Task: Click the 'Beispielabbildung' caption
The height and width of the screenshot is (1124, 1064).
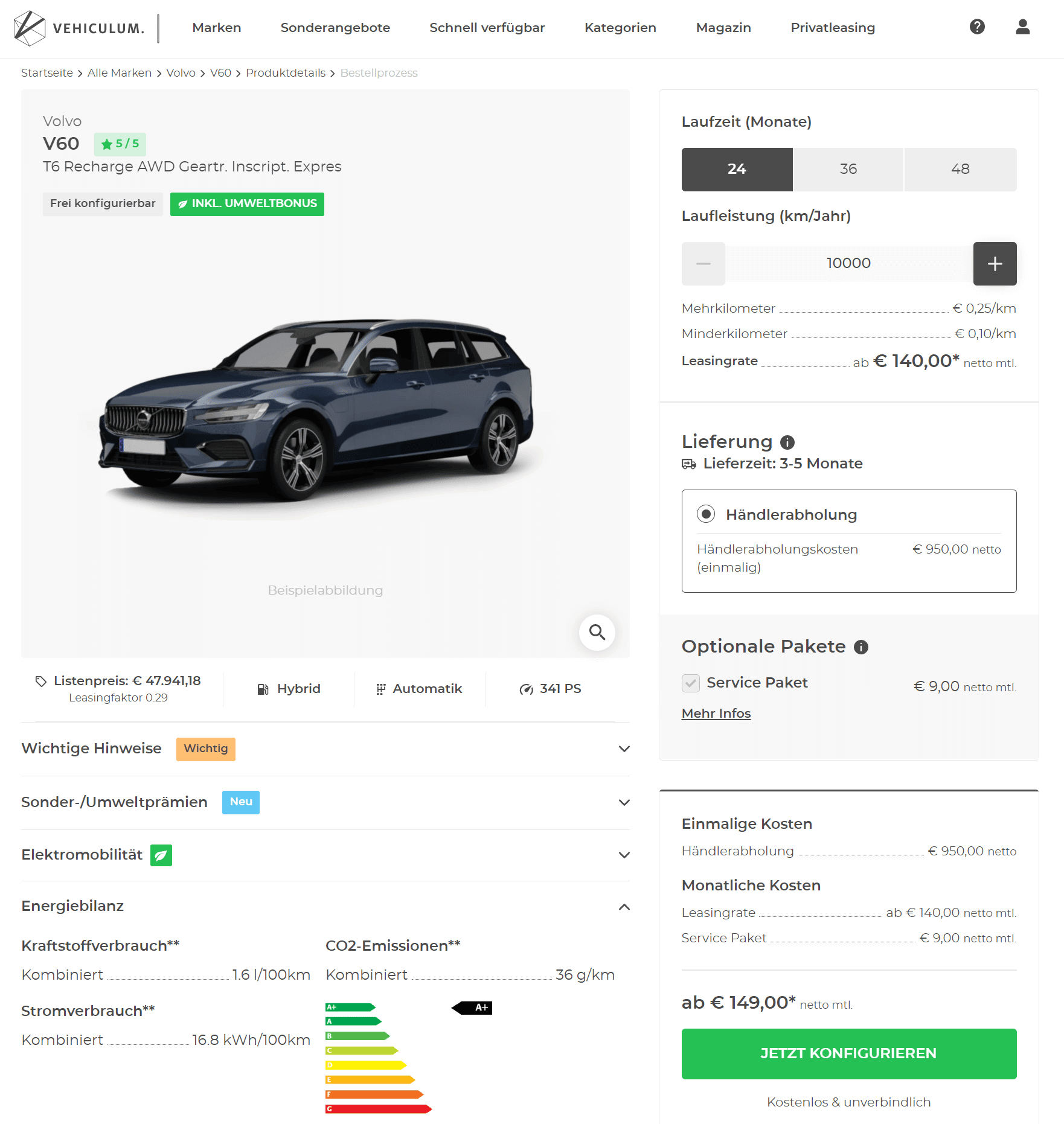Action: 325,590
